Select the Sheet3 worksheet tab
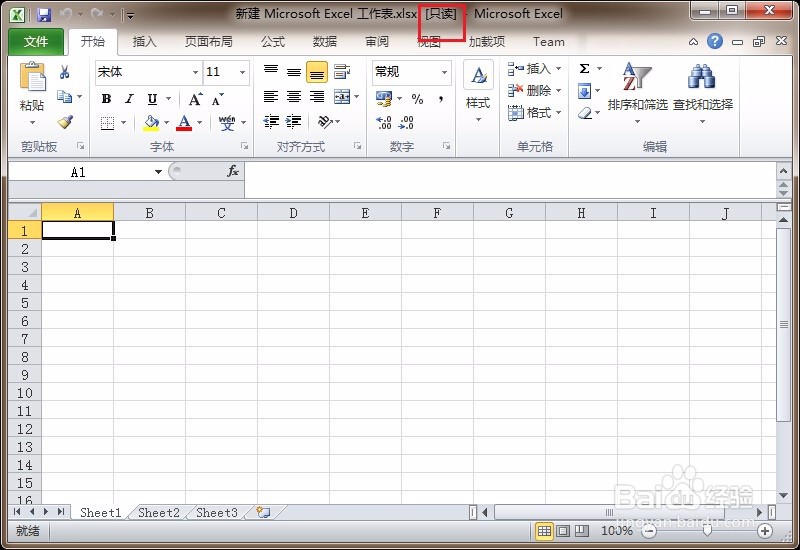Viewport: 800px width, 550px height. click(217, 512)
